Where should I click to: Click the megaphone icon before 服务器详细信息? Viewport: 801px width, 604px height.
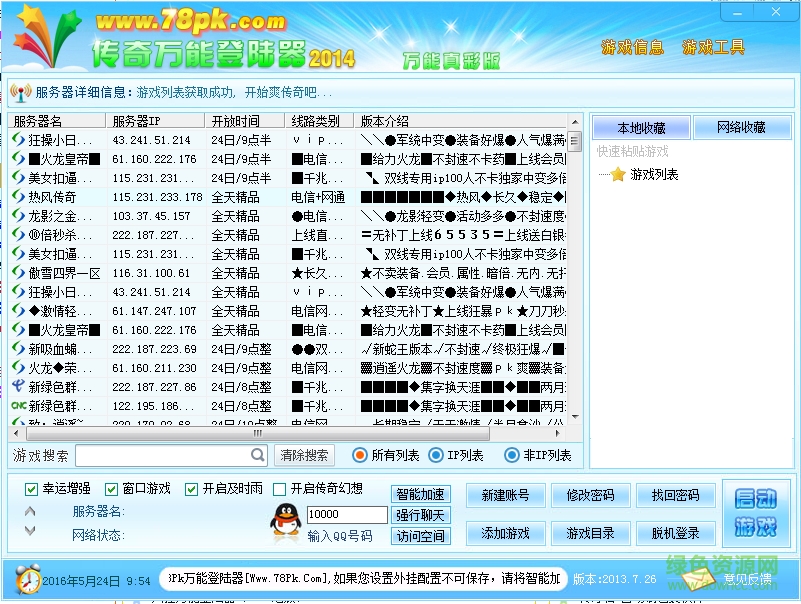click(20, 90)
